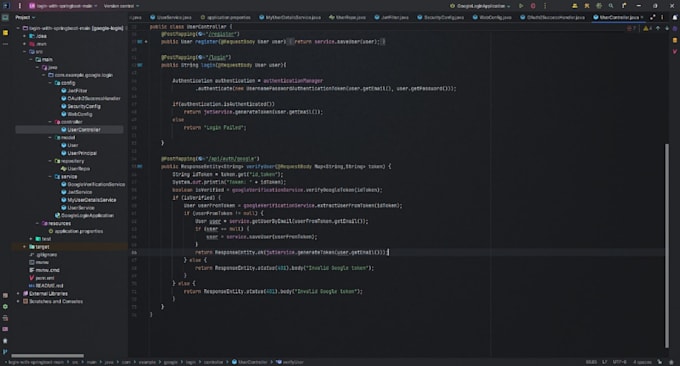This screenshot has width=680, height=366.
Task: Click the gutter endpoint icon beside login method
Action: tap(140, 65)
